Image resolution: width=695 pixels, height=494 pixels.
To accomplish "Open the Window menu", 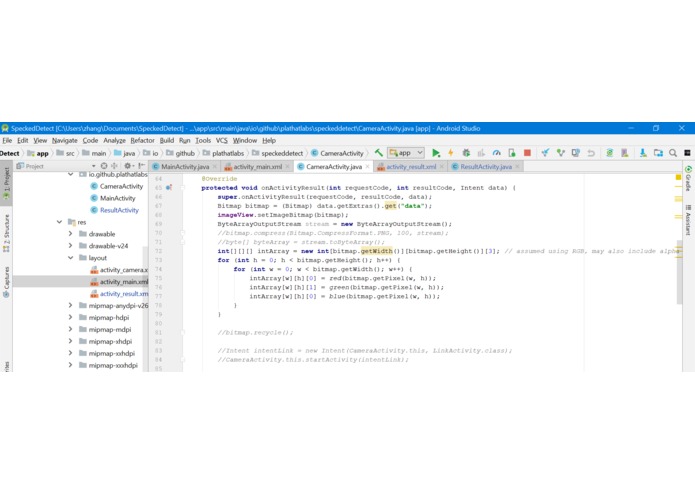I will pos(245,140).
